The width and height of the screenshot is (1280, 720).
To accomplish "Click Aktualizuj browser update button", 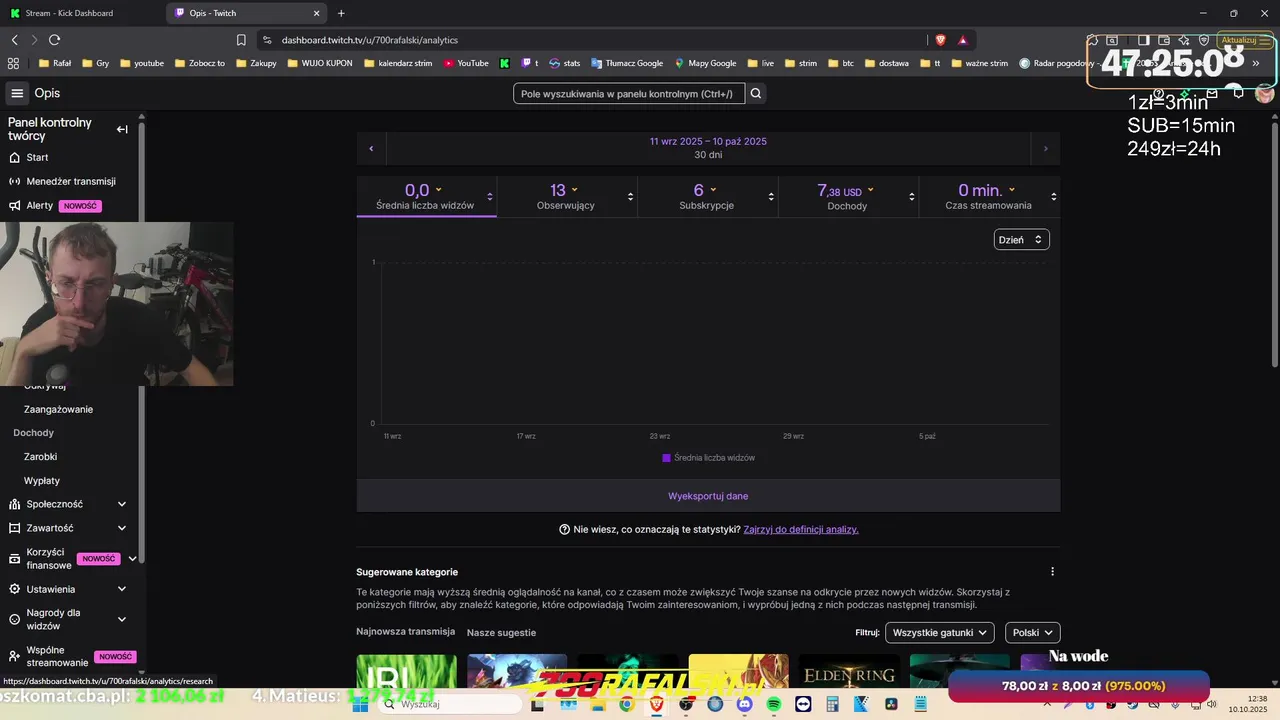I will [1239, 40].
